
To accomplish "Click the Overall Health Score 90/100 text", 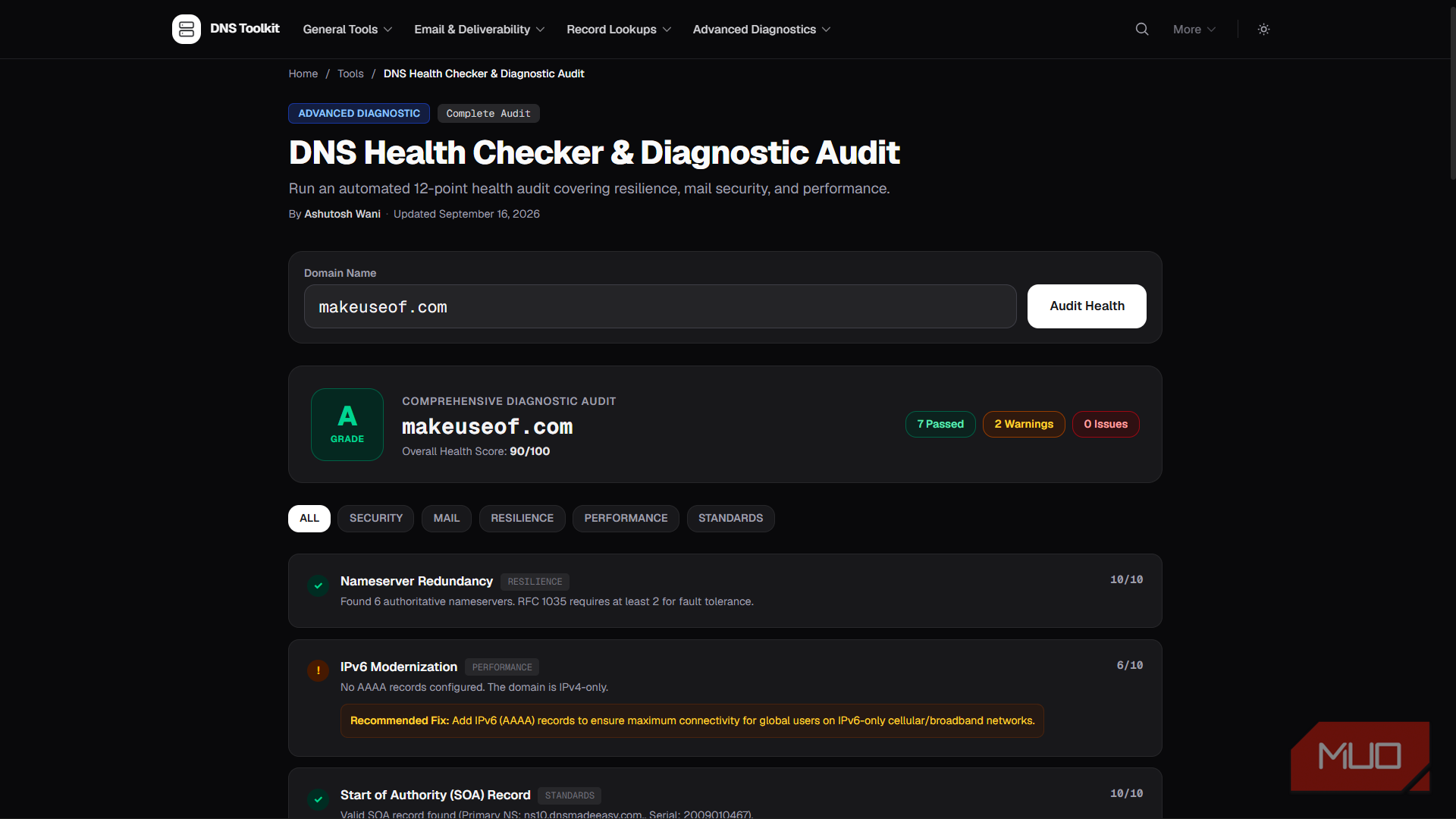I will pyautogui.click(x=475, y=452).
